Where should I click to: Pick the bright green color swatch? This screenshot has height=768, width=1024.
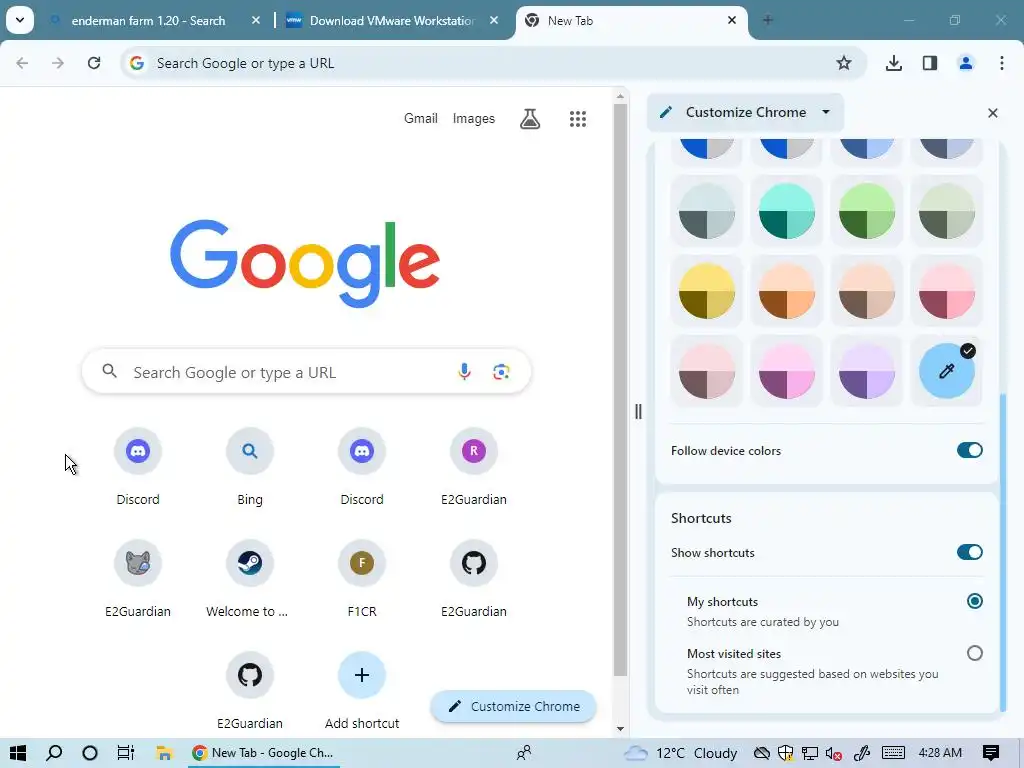[867, 212]
